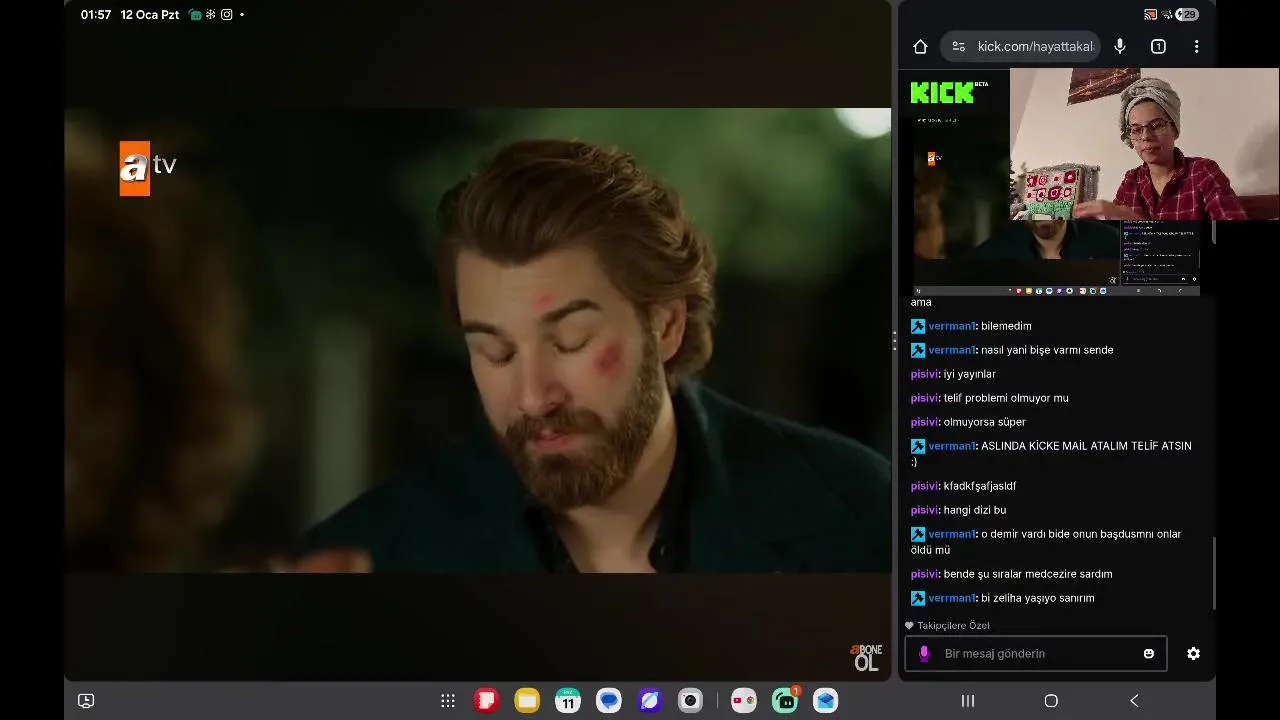Open the emoji picker in chat box

tap(1149, 653)
